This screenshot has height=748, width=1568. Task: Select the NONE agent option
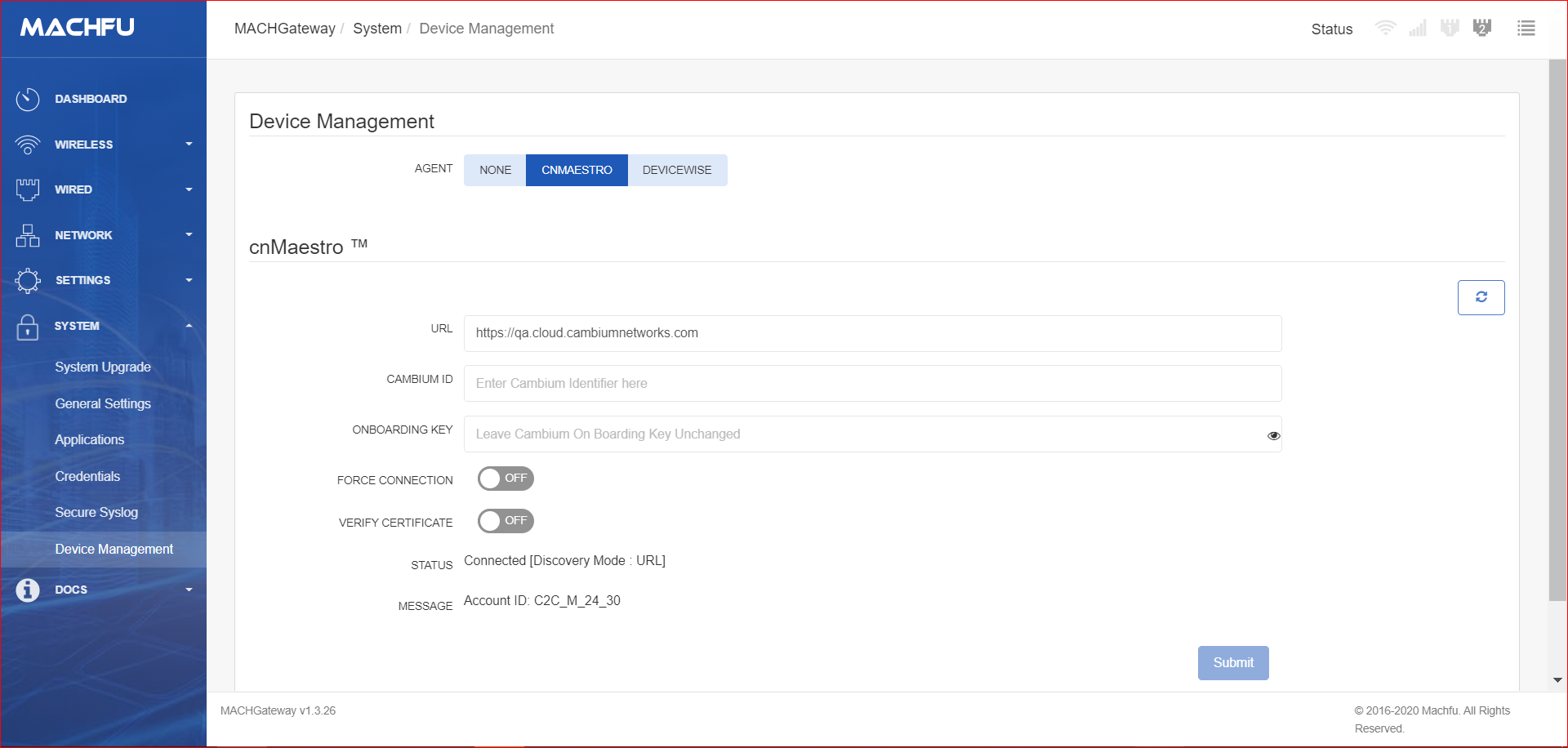494,170
